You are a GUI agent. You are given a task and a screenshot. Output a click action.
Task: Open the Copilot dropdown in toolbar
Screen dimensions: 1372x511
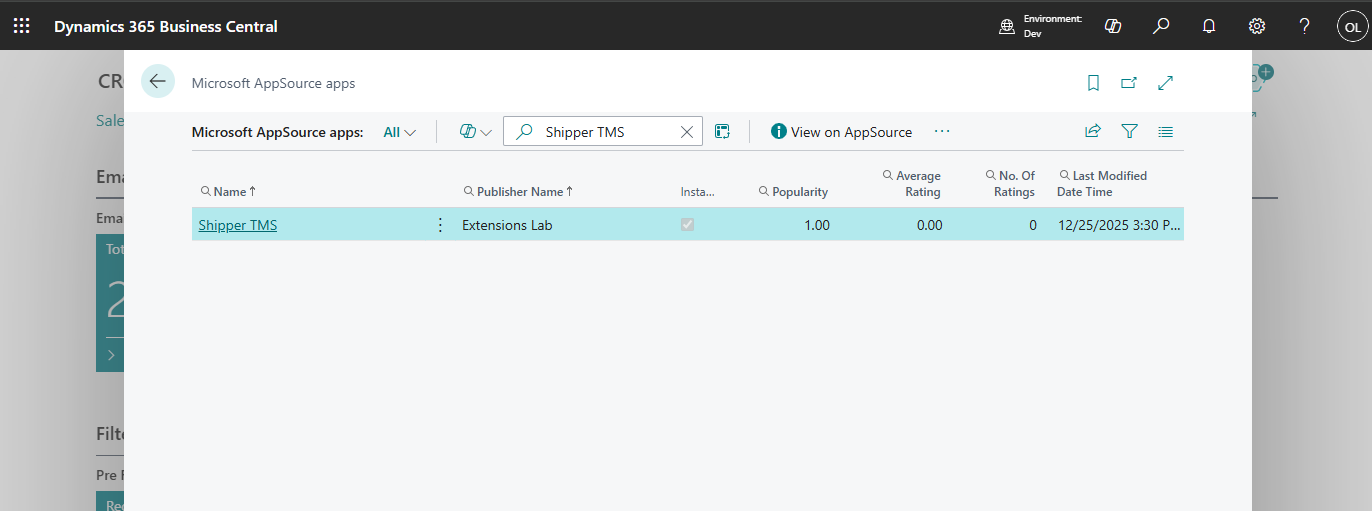pos(475,132)
